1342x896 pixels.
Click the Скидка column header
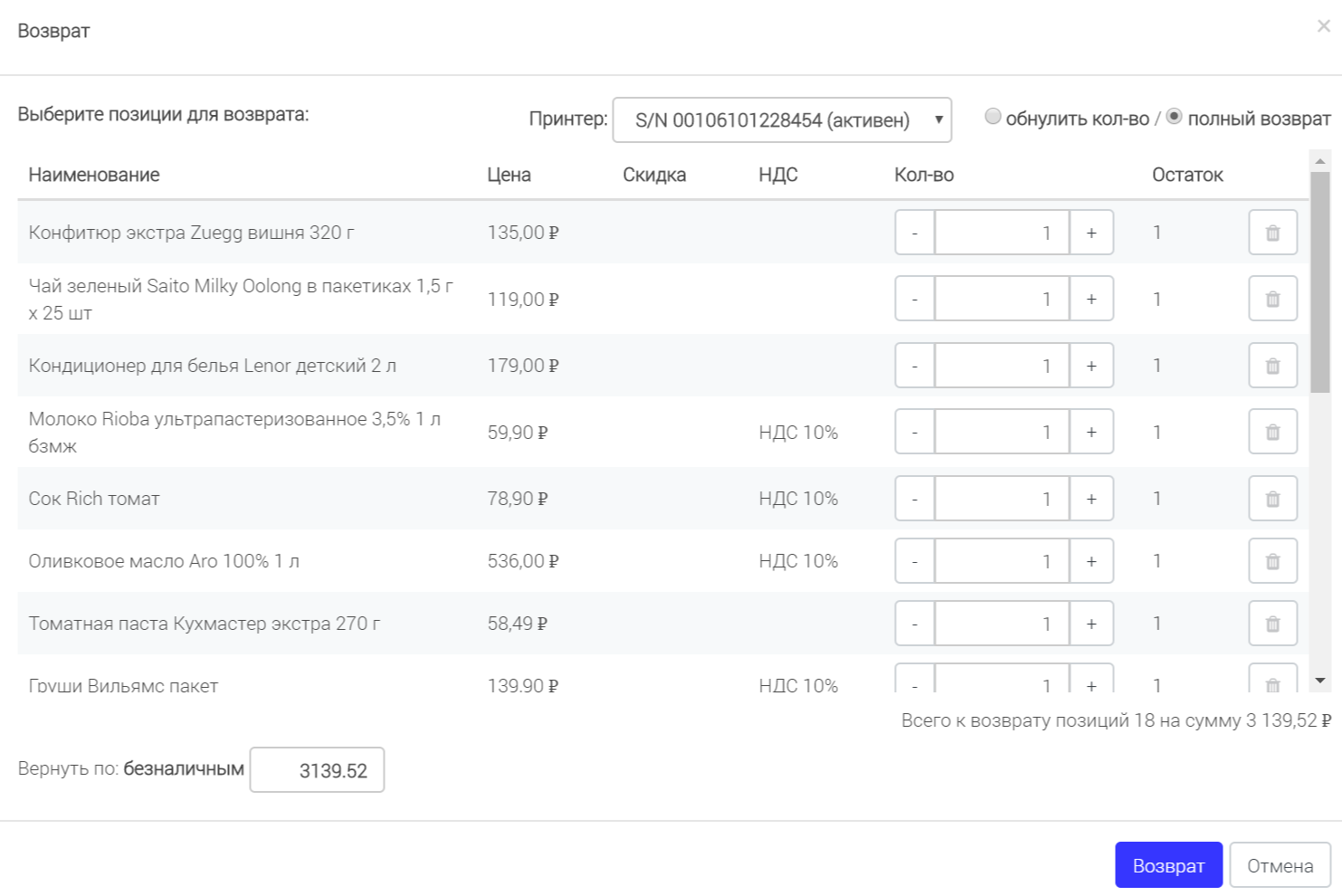pos(654,175)
